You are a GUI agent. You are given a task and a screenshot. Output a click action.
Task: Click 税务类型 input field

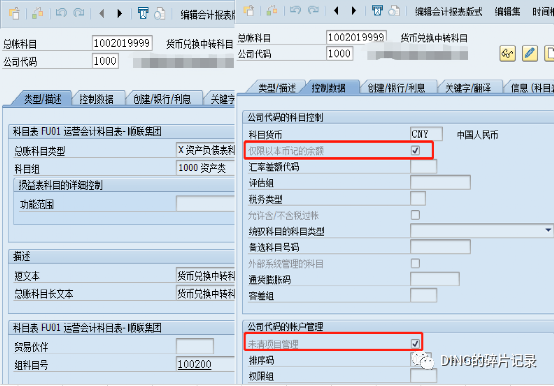[418, 199]
